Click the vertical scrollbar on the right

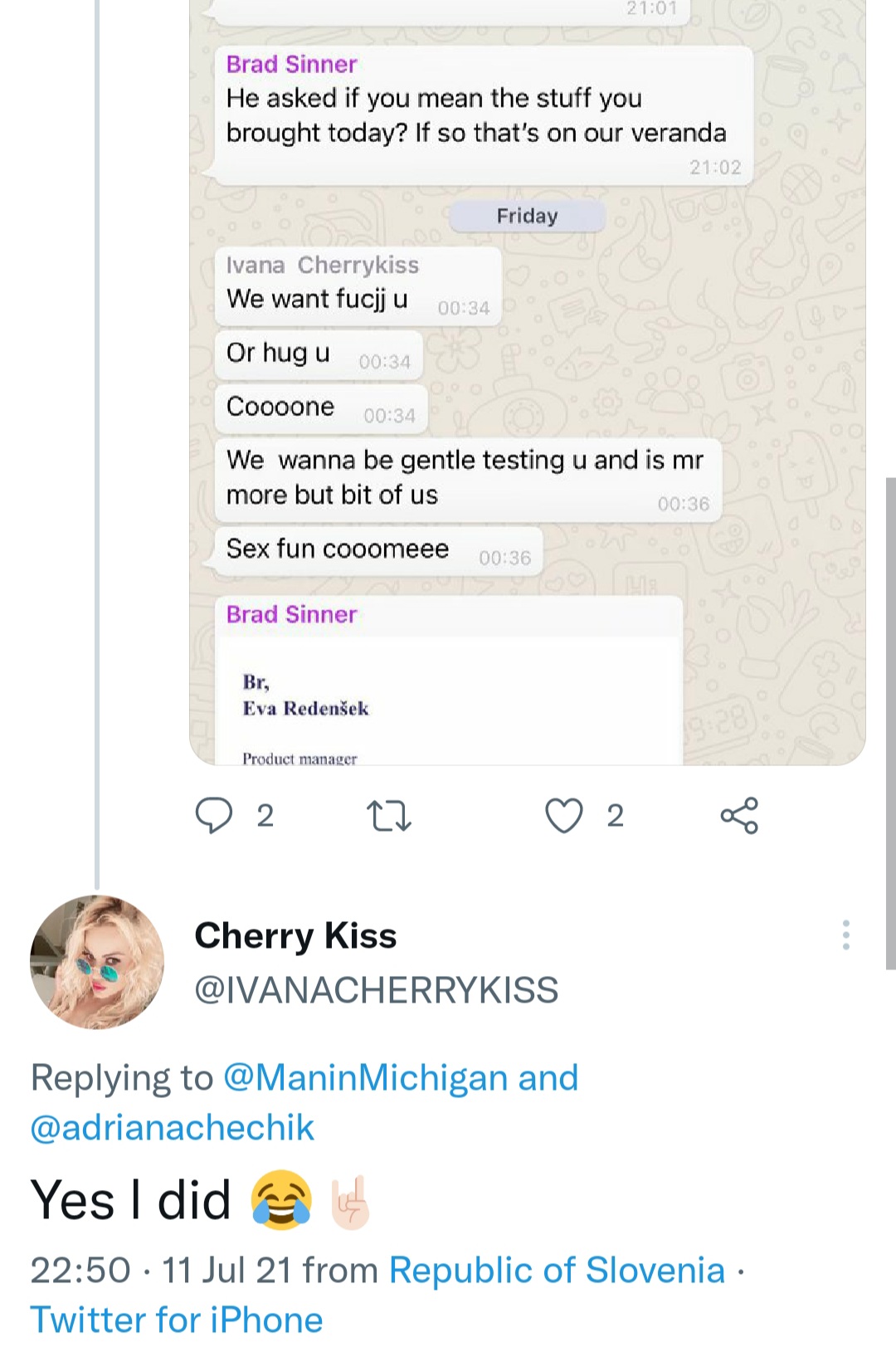click(x=890, y=722)
